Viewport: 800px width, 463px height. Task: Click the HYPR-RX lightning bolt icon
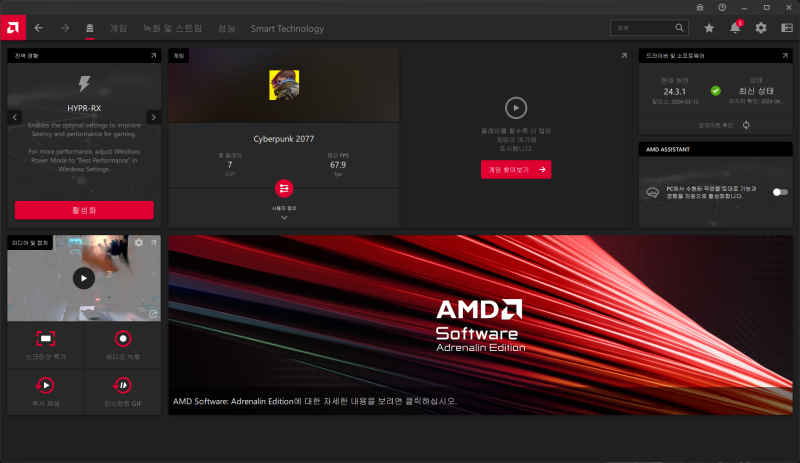[x=84, y=84]
